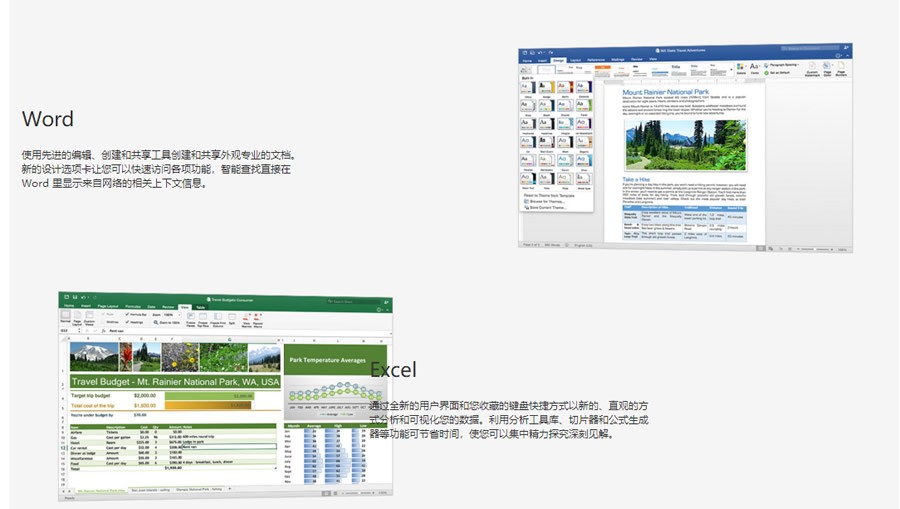Open the Insert tab in Word screenshot
This screenshot has height=509, width=900.
point(542,61)
